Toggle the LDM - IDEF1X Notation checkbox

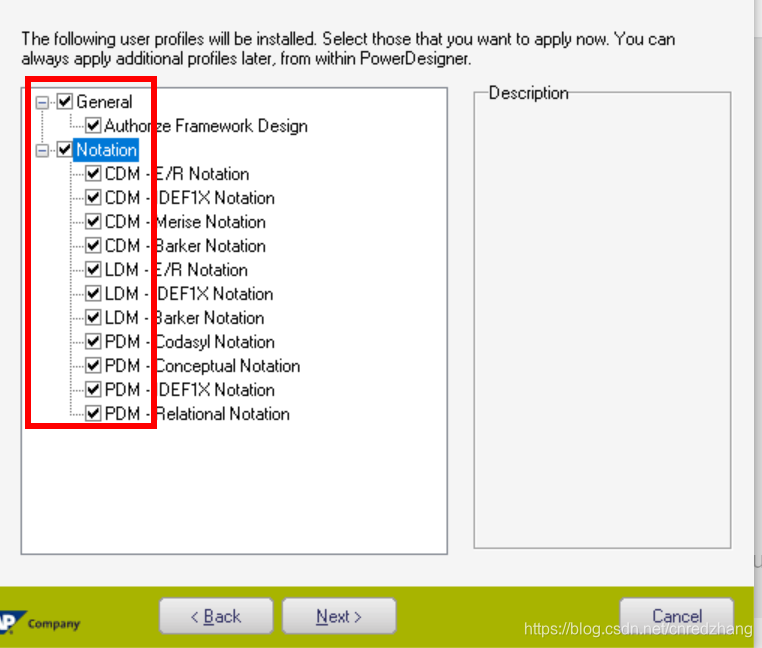93,293
